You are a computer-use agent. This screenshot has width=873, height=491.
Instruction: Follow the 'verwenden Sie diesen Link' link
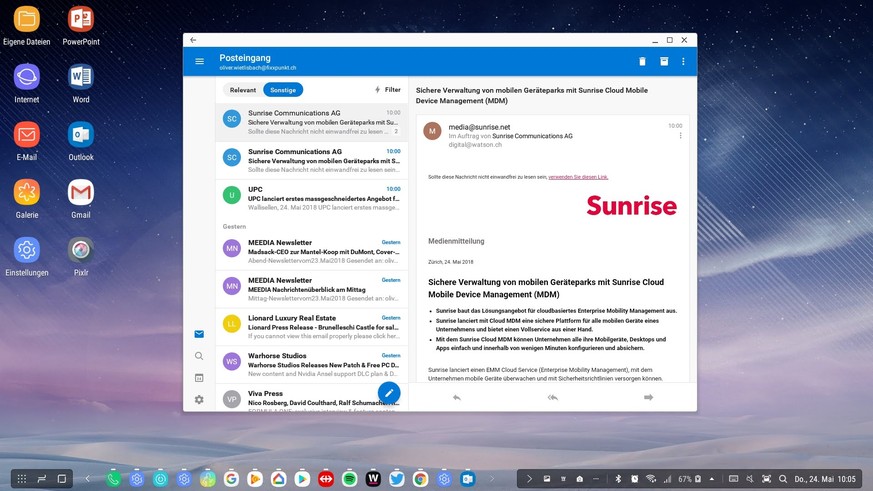[x=578, y=177]
